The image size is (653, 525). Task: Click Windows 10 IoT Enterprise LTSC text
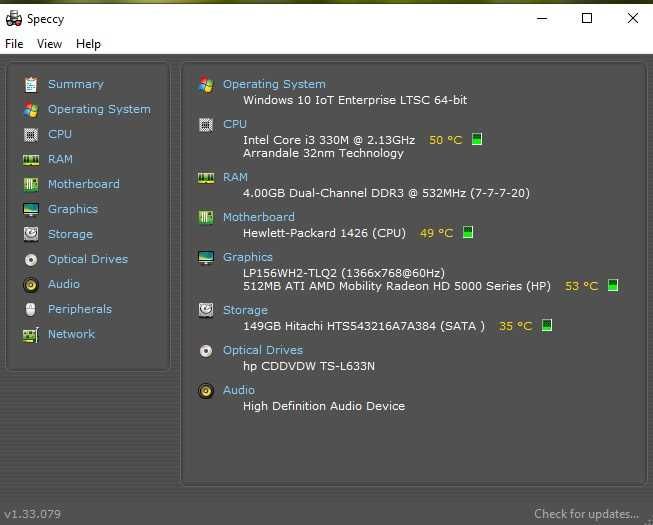click(355, 100)
